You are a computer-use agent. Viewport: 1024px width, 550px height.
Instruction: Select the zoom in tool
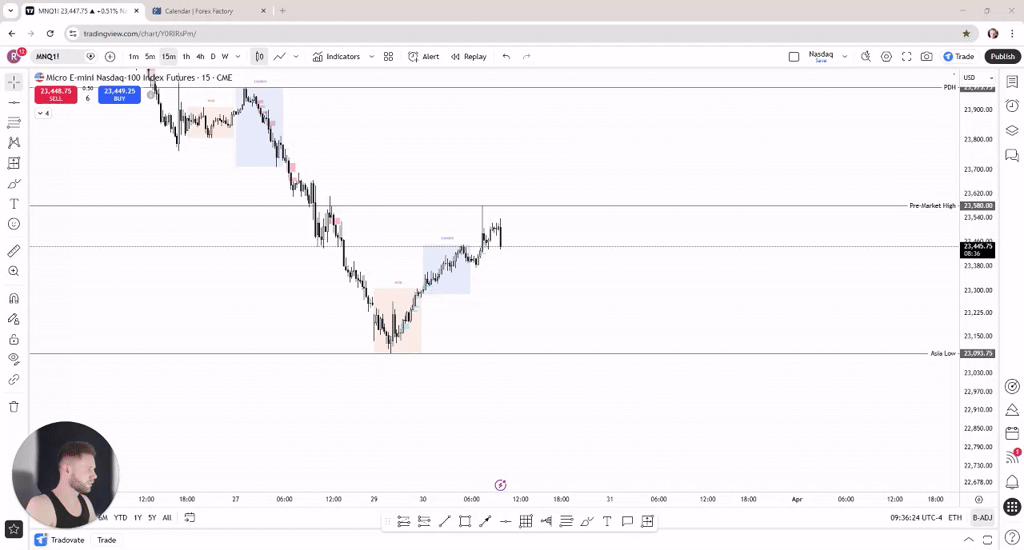[14, 271]
